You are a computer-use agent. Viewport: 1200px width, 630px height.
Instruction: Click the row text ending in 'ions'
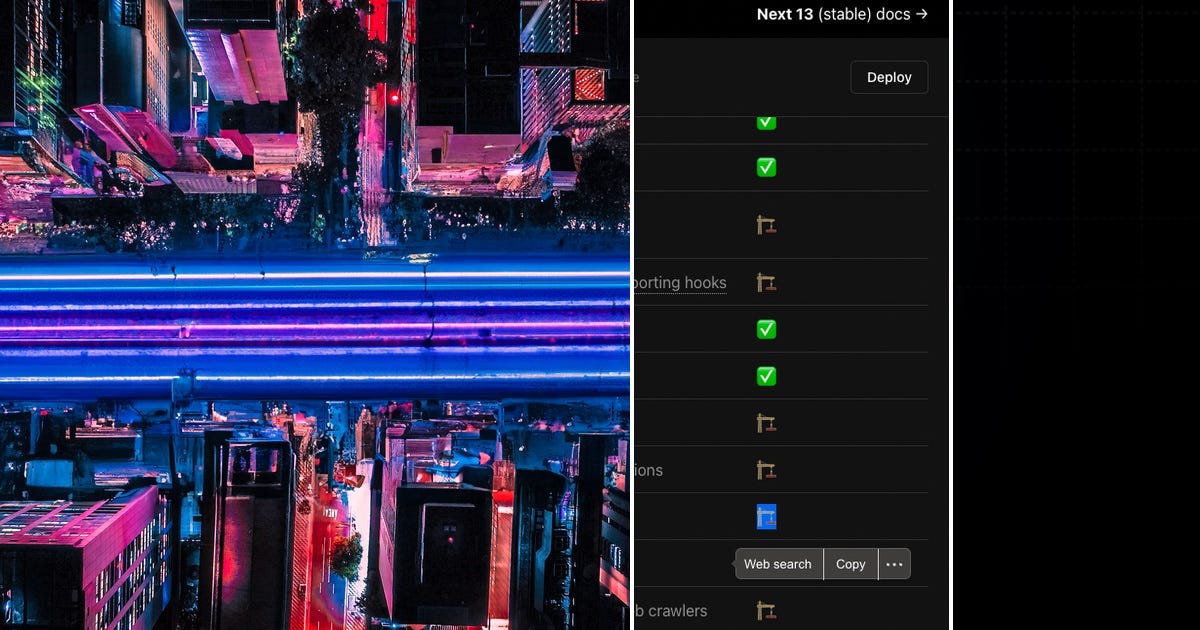tap(650, 469)
